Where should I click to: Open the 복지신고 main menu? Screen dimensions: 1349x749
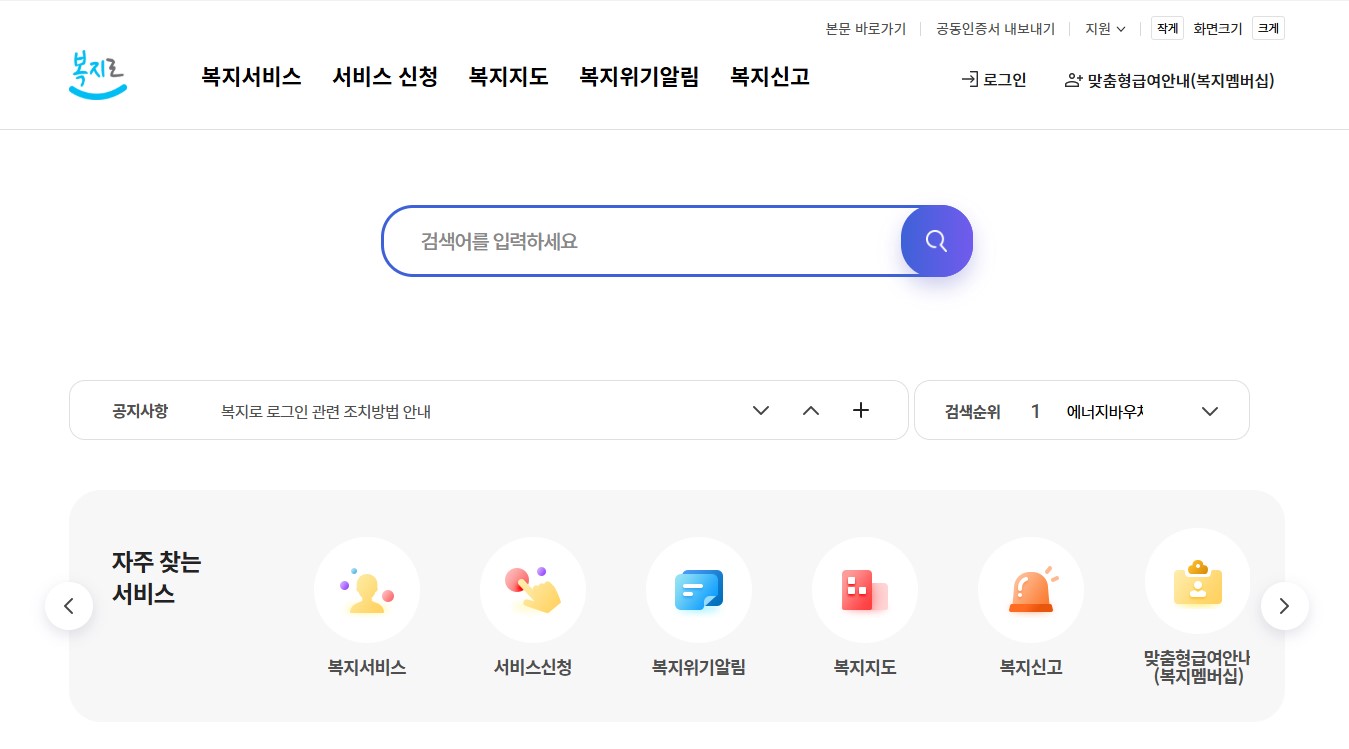pyautogui.click(x=770, y=77)
